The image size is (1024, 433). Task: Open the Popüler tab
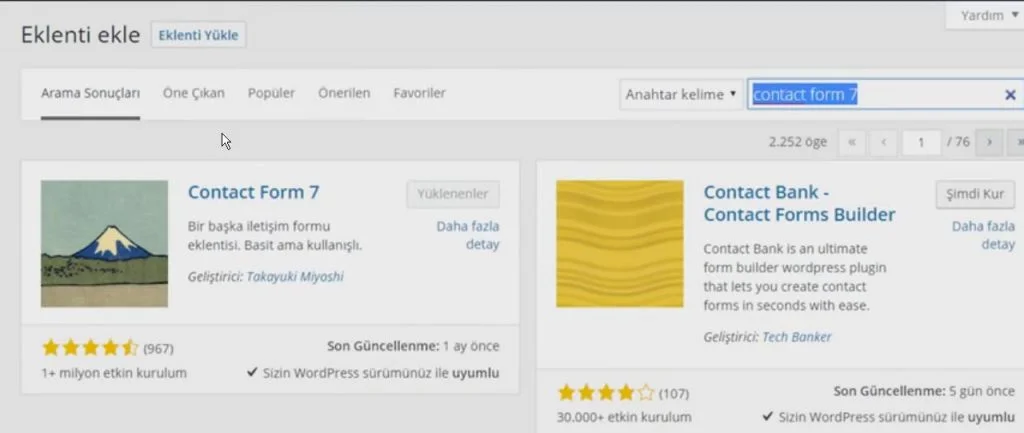[x=271, y=93]
